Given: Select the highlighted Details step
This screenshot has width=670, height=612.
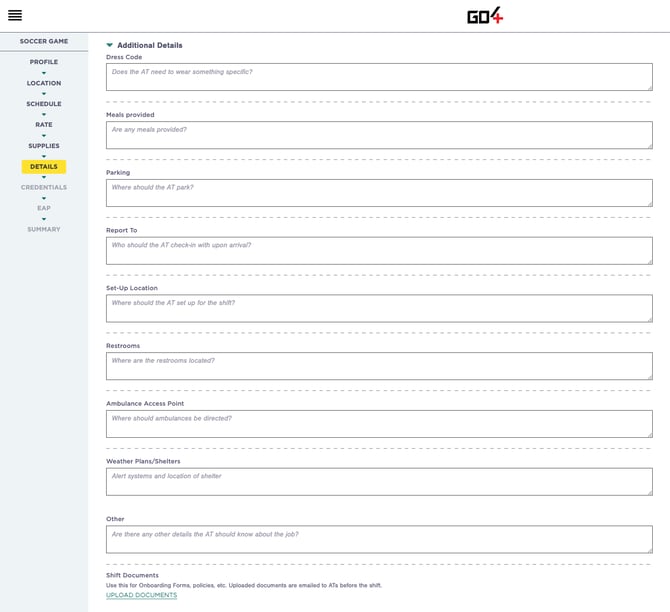Looking at the screenshot, I should [x=44, y=167].
